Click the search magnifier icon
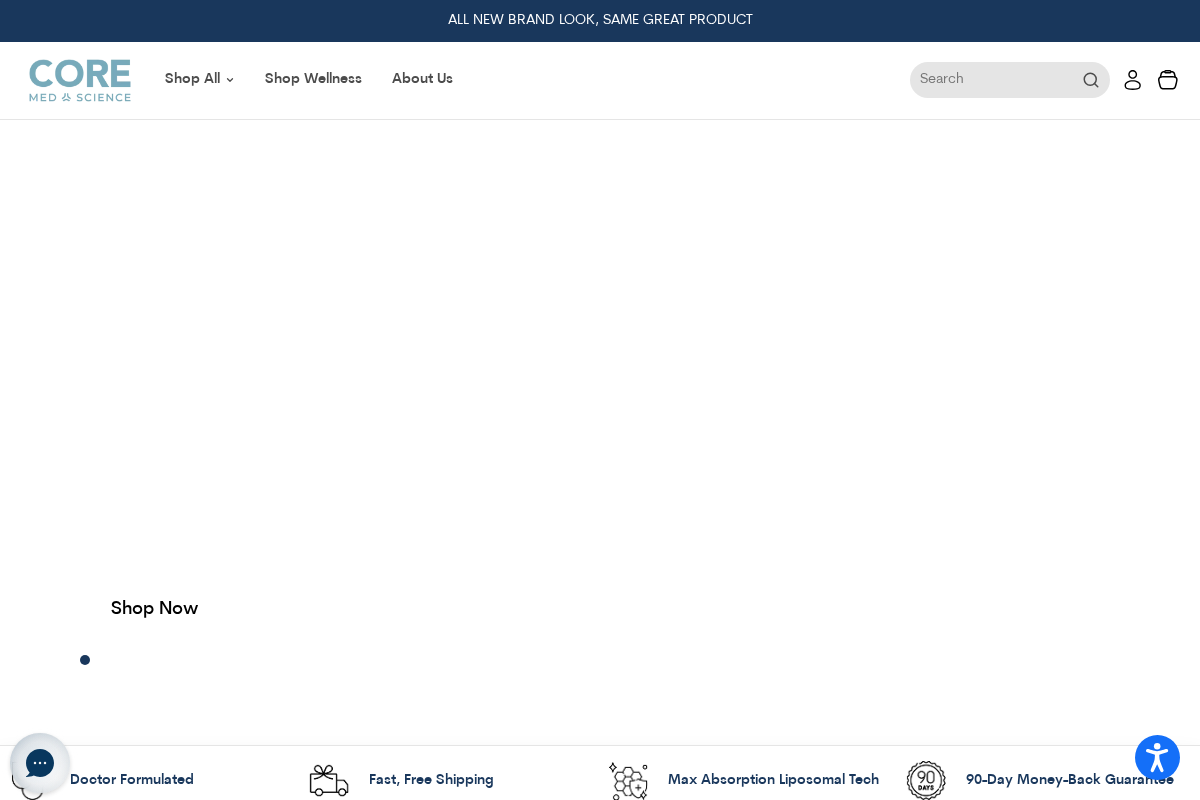The height and width of the screenshot is (800, 1200). pyautogui.click(x=1091, y=80)
